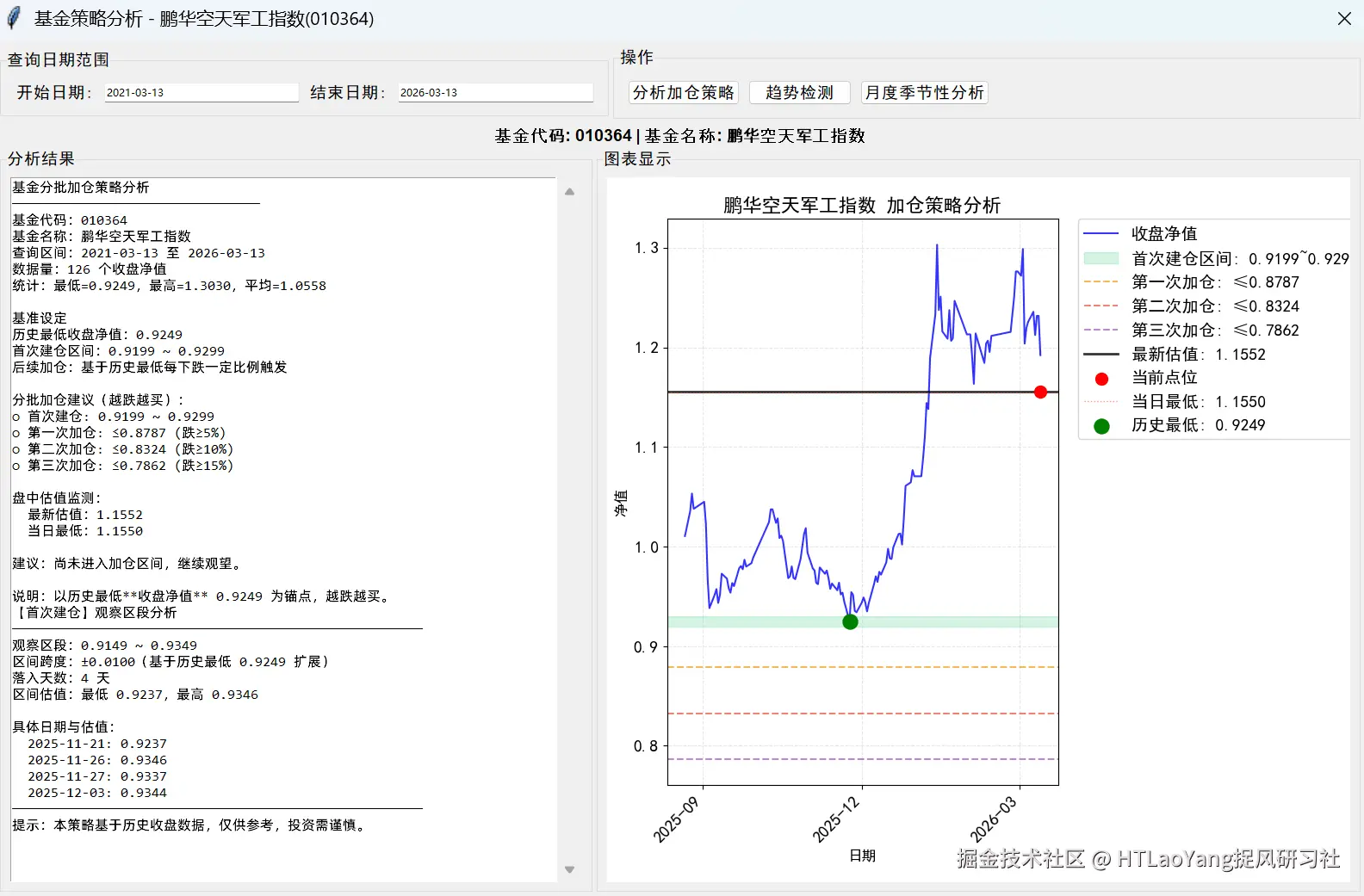Click result line 落入天数: 4 天

click(61, 677)
